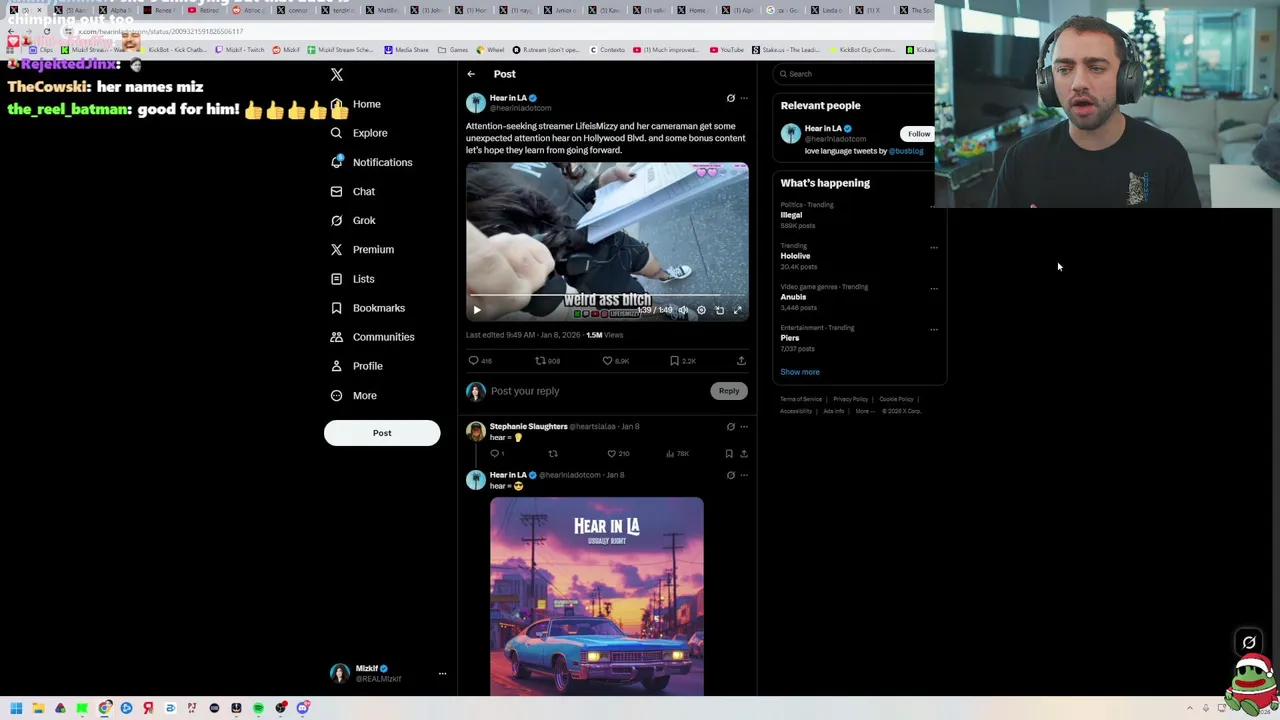The image size is (1280, 720).
Task: Click the X search box
Action: (855, 74)
